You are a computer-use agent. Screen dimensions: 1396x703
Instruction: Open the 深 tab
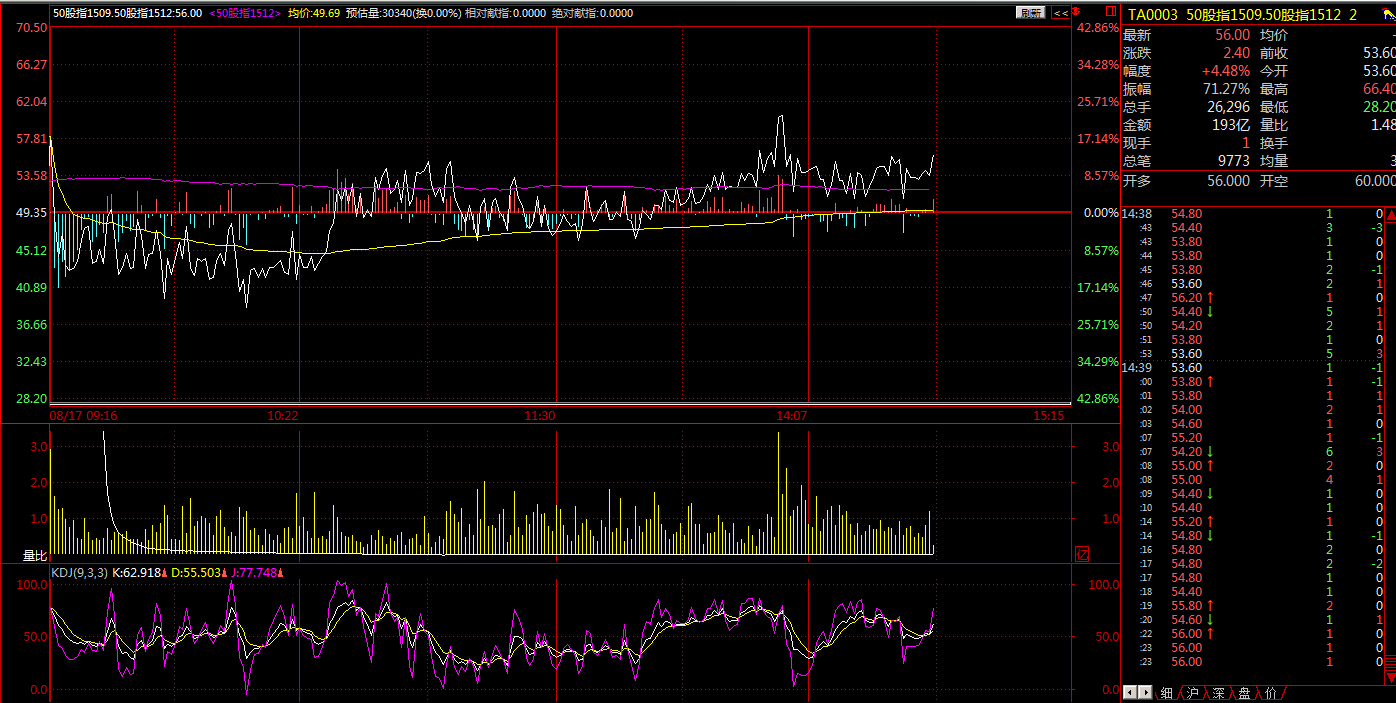(1218, 692)
